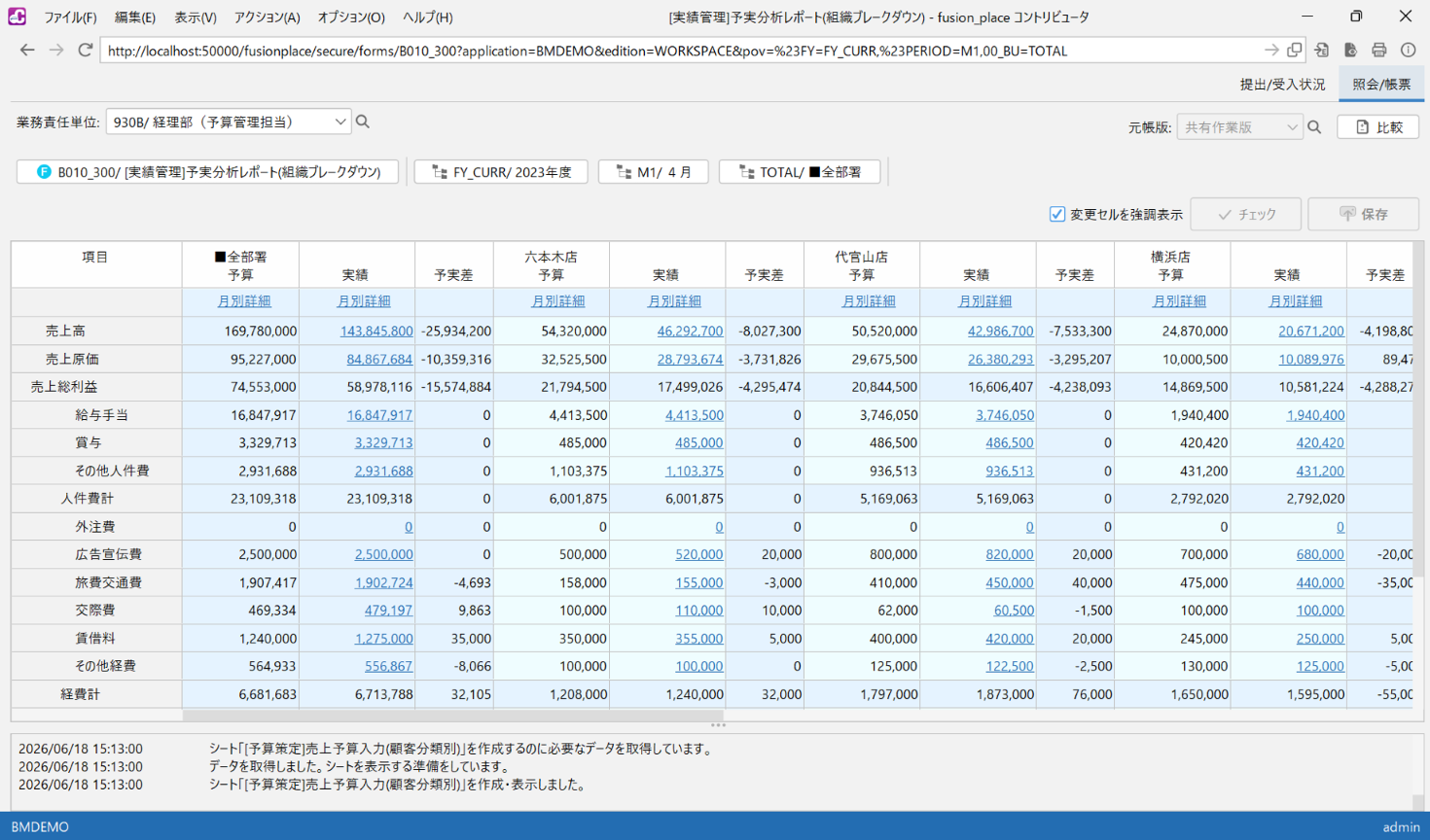The height and width of the screenshot is (840, 1430).
Task: Click the search icon beside 業務責任単位
Action: tap(363, 122)
